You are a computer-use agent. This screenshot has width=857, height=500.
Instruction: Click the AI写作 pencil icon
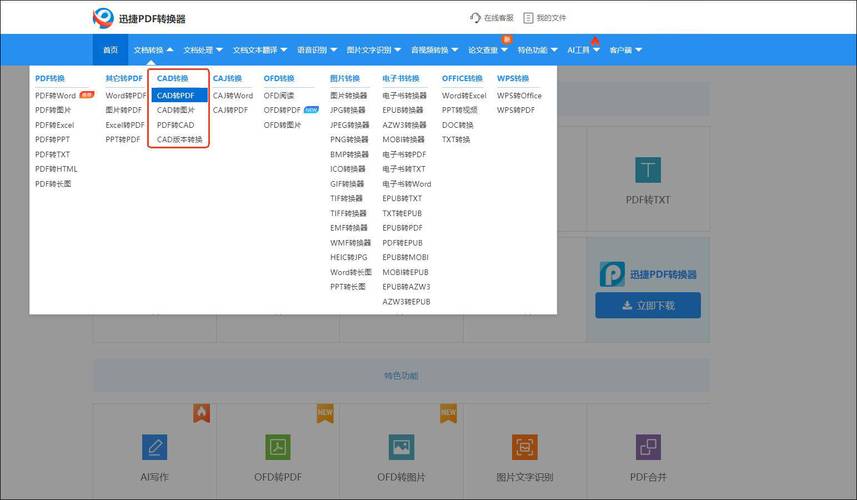pyautogui.click(x=155, y=447)
